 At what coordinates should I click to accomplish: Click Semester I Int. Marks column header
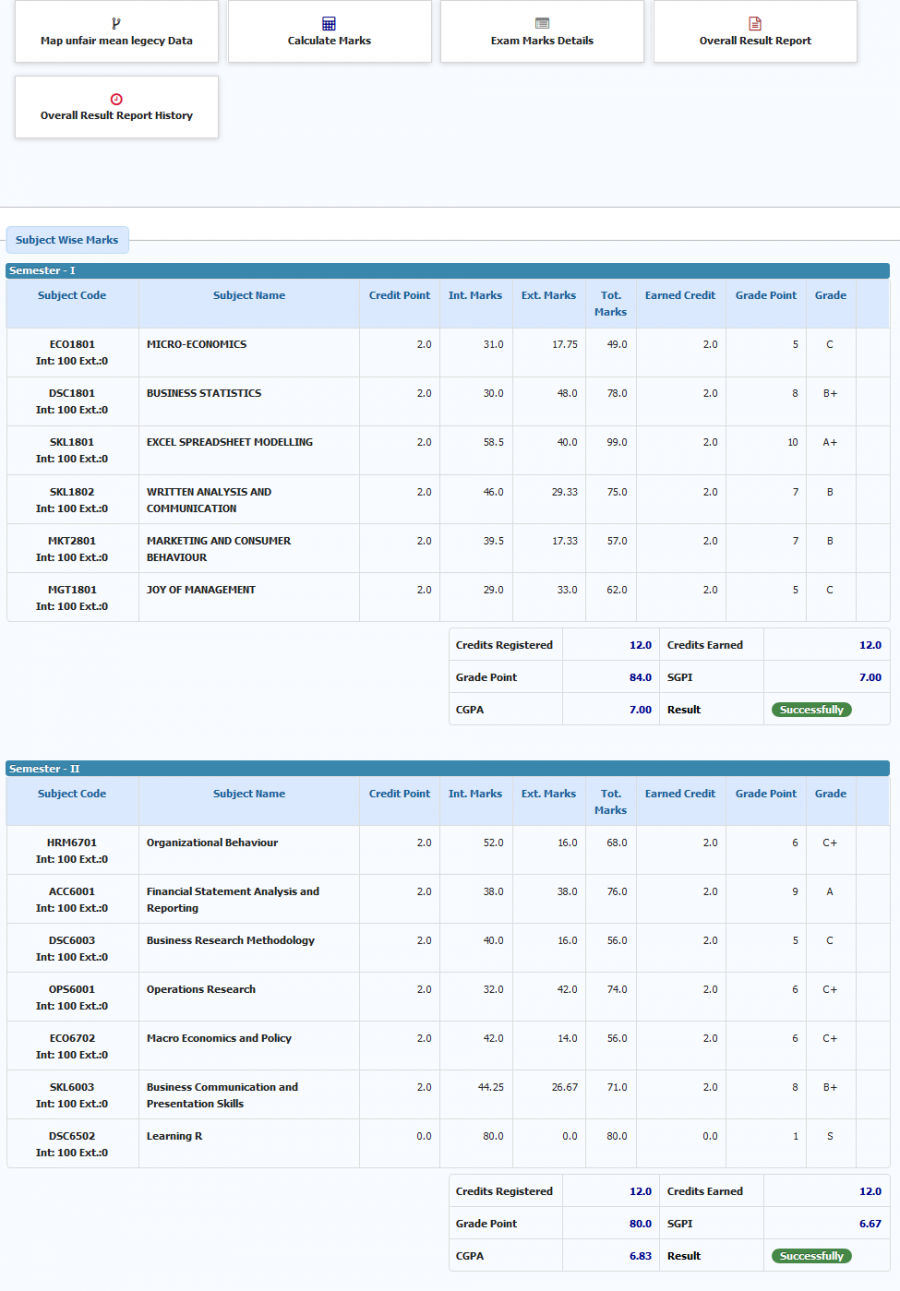click(475, 295)
